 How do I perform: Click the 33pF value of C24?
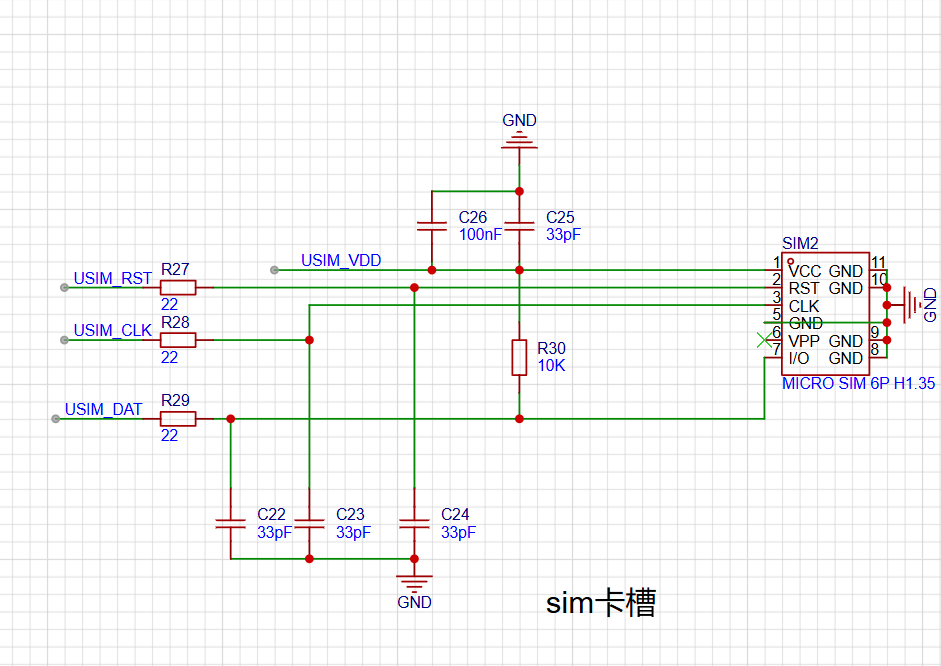point(458,532)
